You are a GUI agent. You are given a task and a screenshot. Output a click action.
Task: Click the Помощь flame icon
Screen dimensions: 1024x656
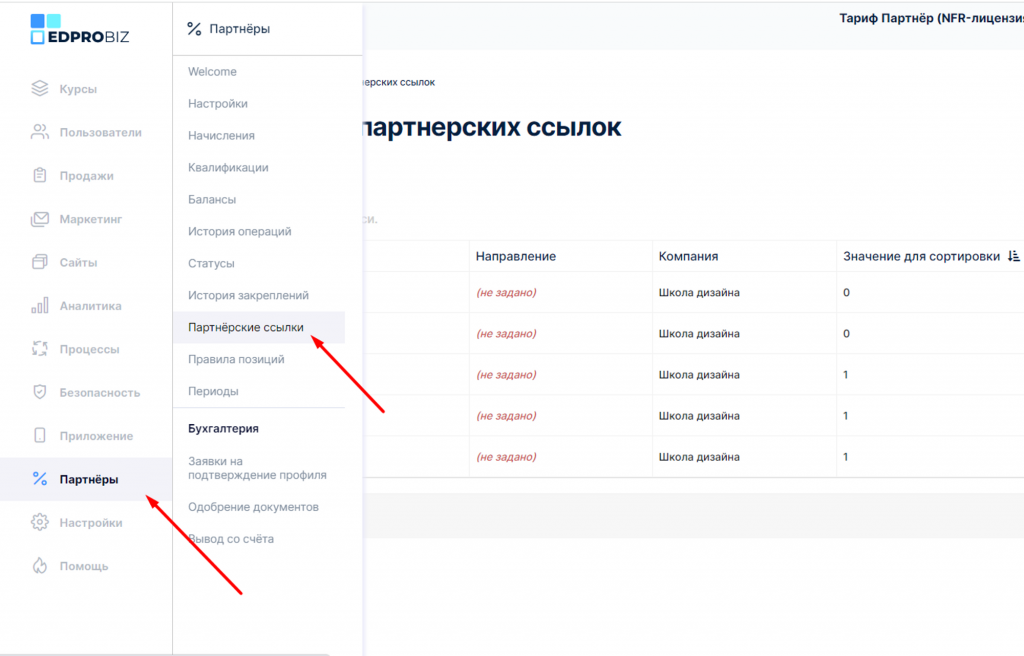point(40,566)
